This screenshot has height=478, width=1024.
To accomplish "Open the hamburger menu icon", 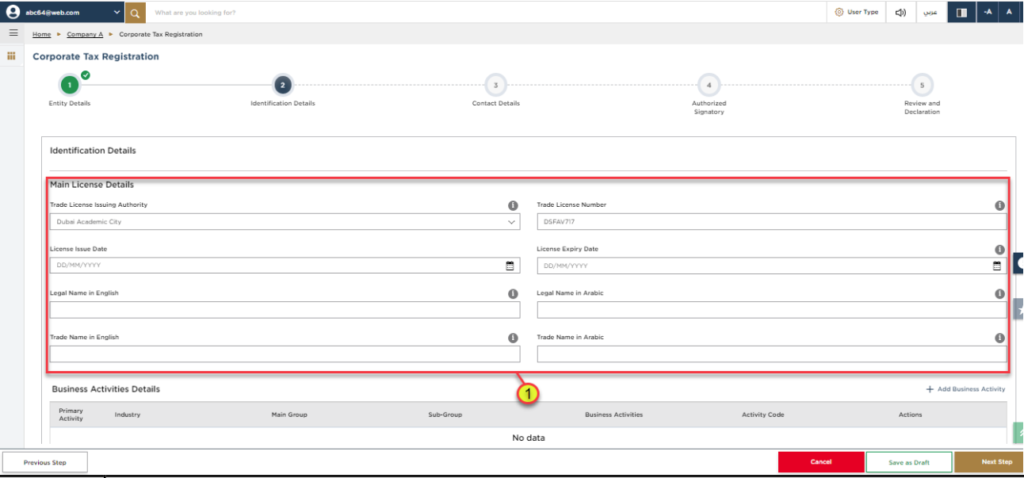I will [13, 33].
